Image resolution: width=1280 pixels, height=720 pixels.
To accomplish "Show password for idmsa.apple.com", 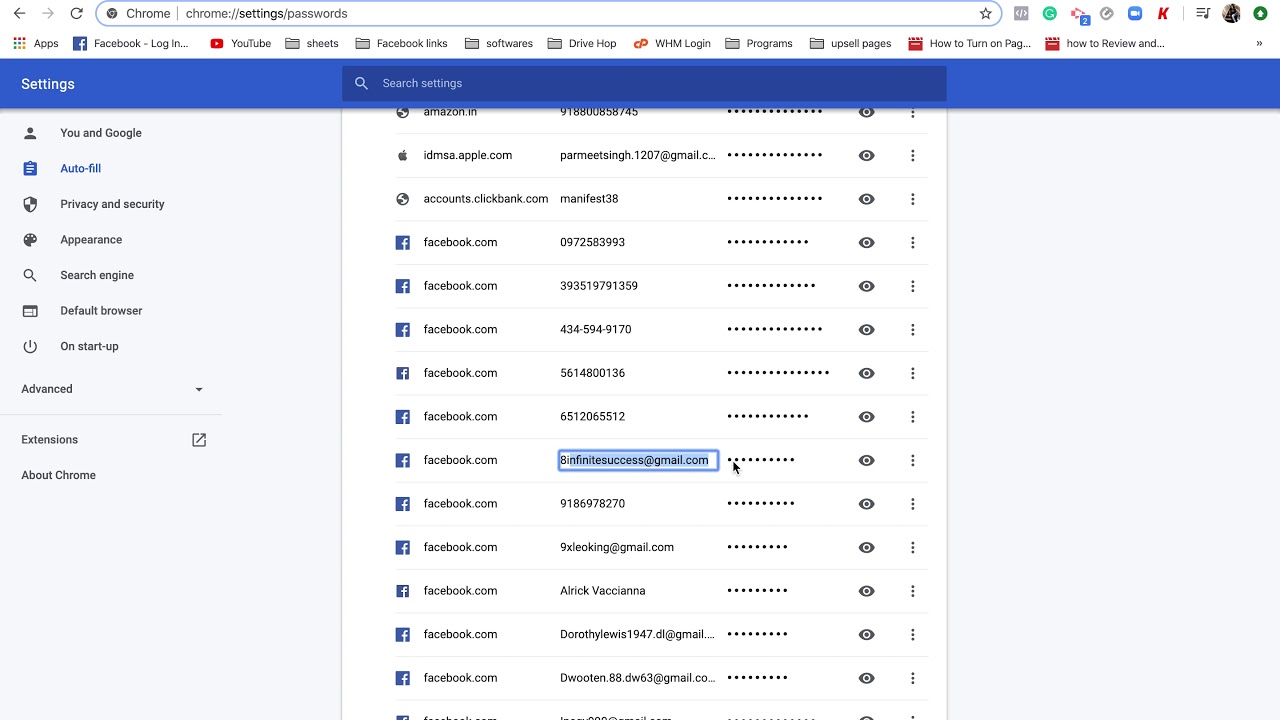I will 867,156.
